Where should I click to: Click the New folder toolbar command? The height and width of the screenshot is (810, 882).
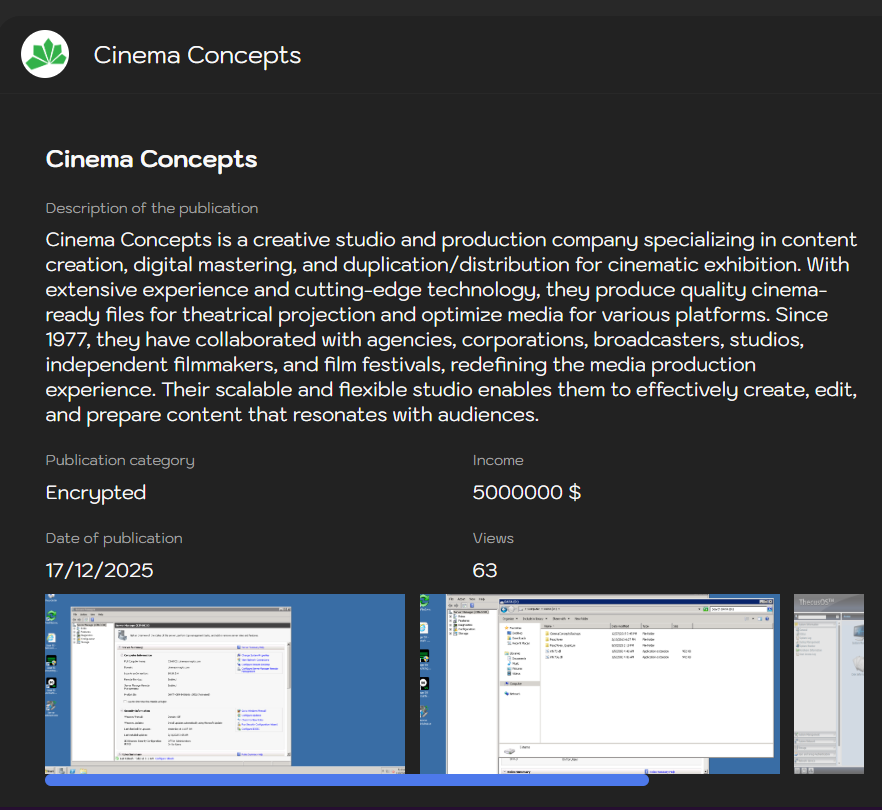(582, 618)
